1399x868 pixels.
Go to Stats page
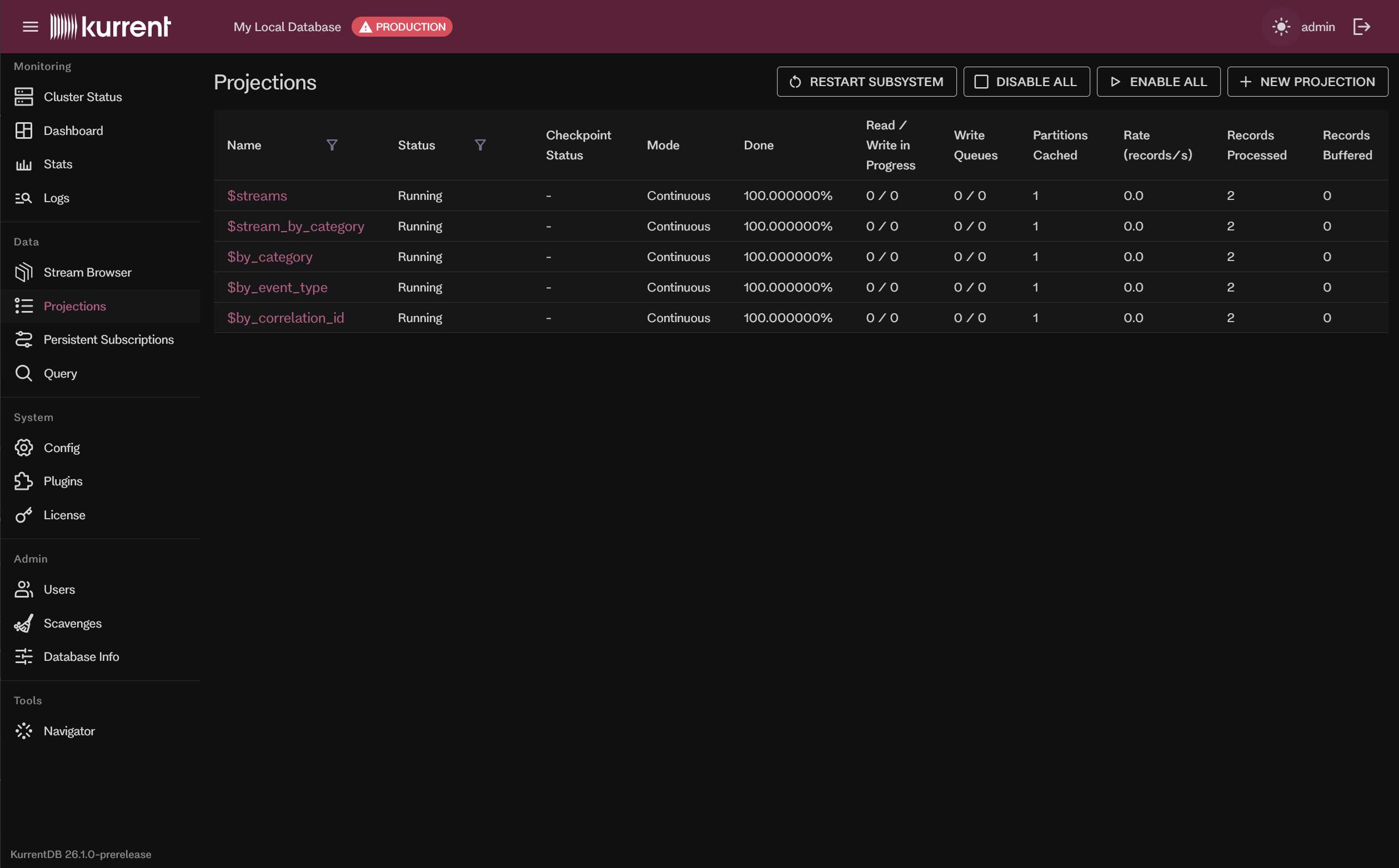pyautogui.click(x=58, y=164)
